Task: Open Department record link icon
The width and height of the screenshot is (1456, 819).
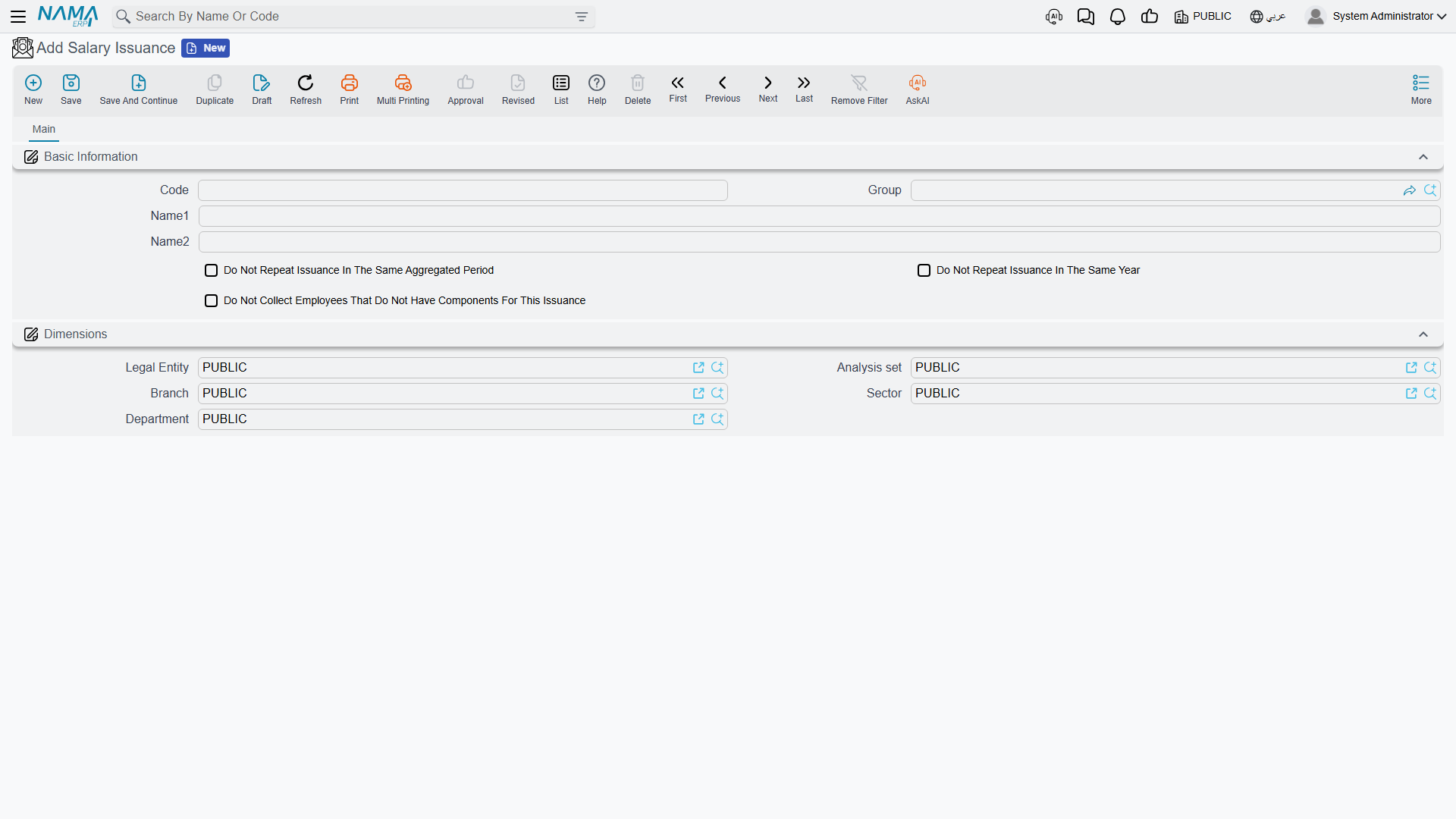Action: (x=698, y=419)
